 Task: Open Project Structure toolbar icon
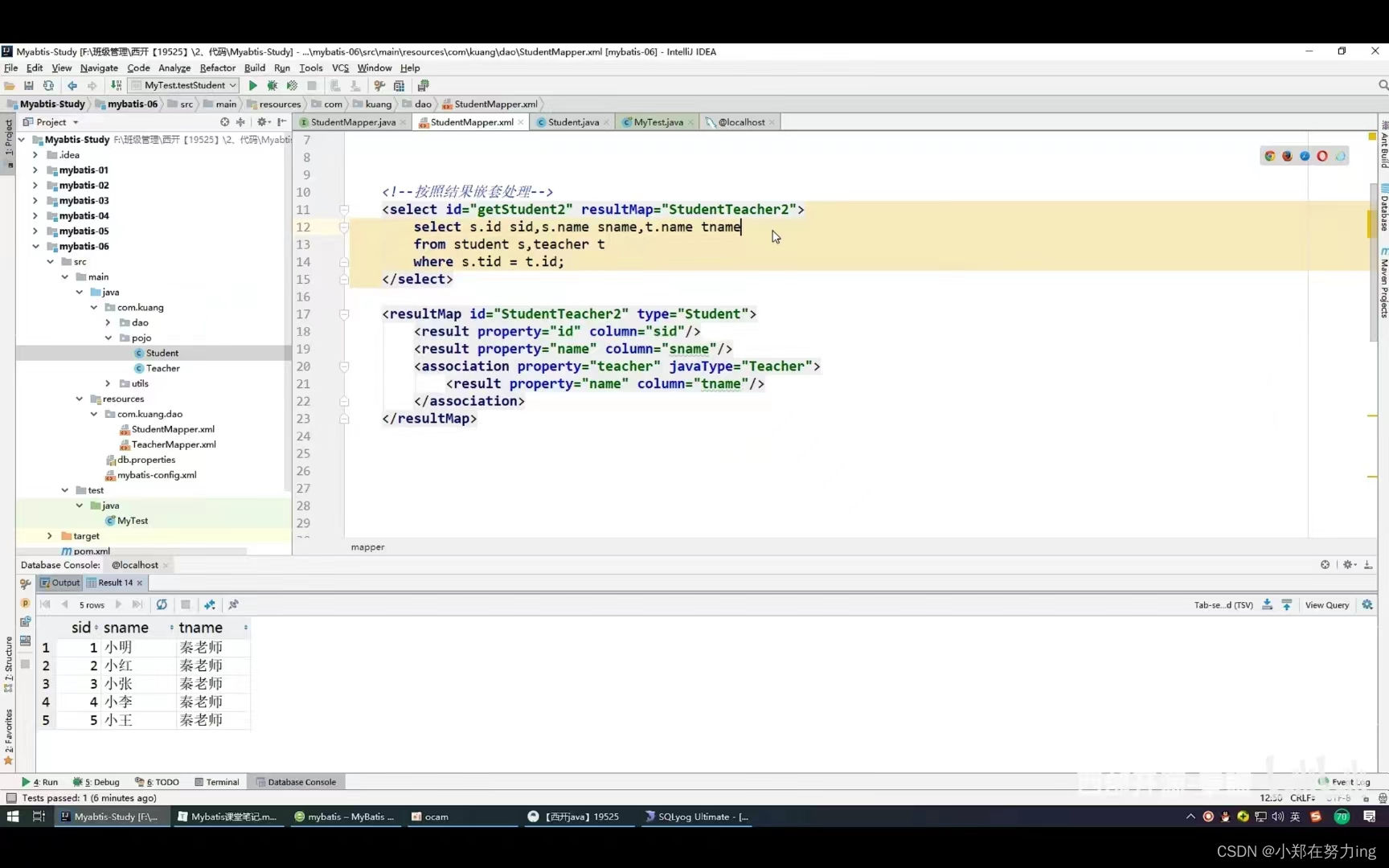(399, 85)
